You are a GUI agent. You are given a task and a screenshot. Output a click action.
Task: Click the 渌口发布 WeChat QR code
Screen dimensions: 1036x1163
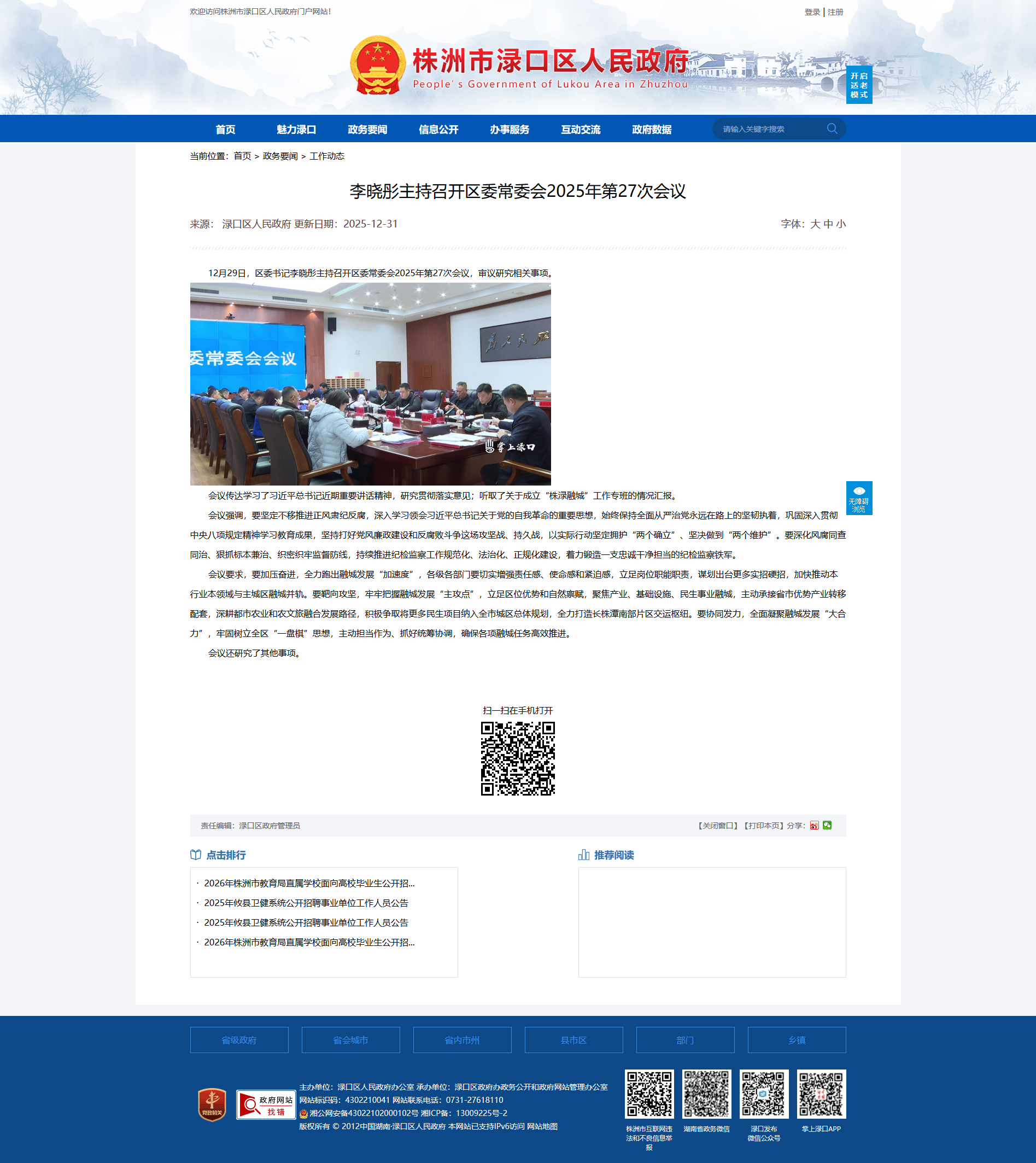[x=763, y=1094]
